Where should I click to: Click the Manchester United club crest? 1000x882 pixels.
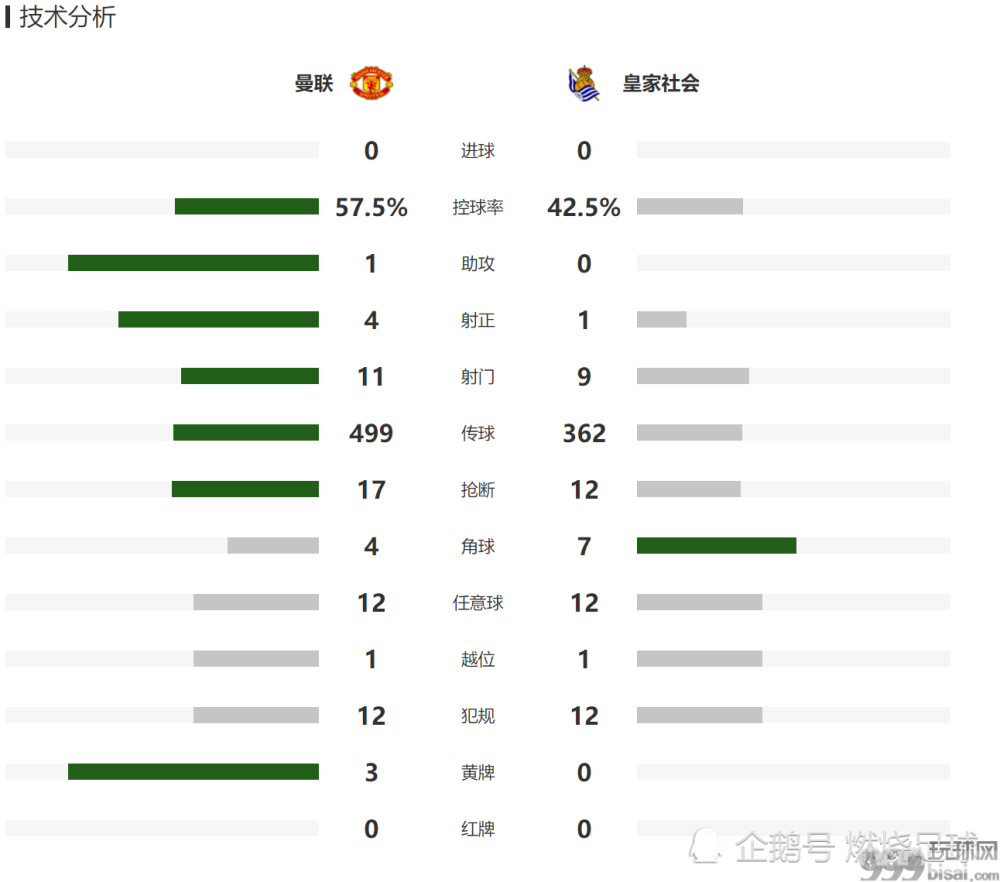click(x=371, y=83)
